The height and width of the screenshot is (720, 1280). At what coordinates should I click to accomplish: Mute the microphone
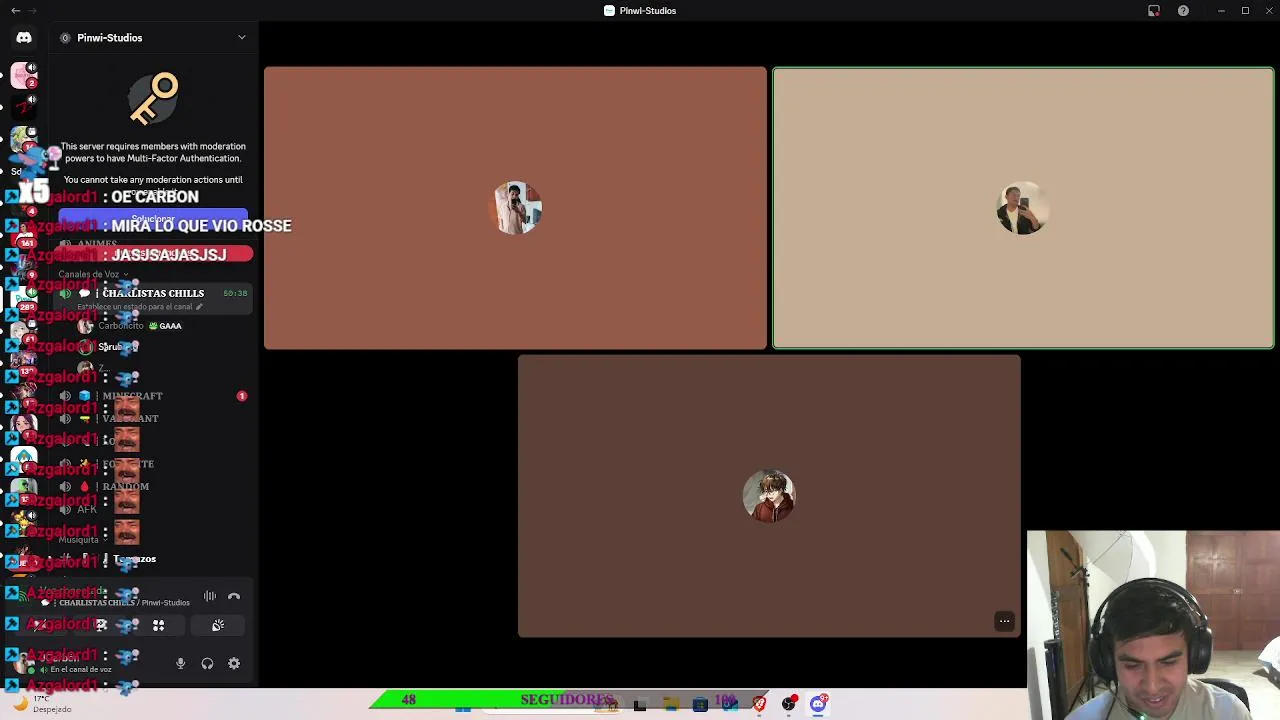pyautogui.click(x=181, y=663)
